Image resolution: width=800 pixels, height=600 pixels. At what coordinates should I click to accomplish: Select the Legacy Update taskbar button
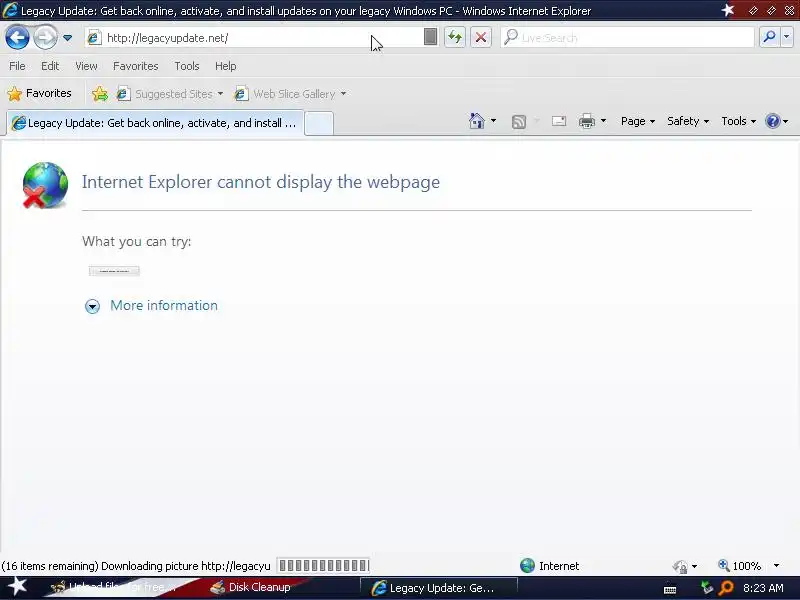tap(439, 588)
